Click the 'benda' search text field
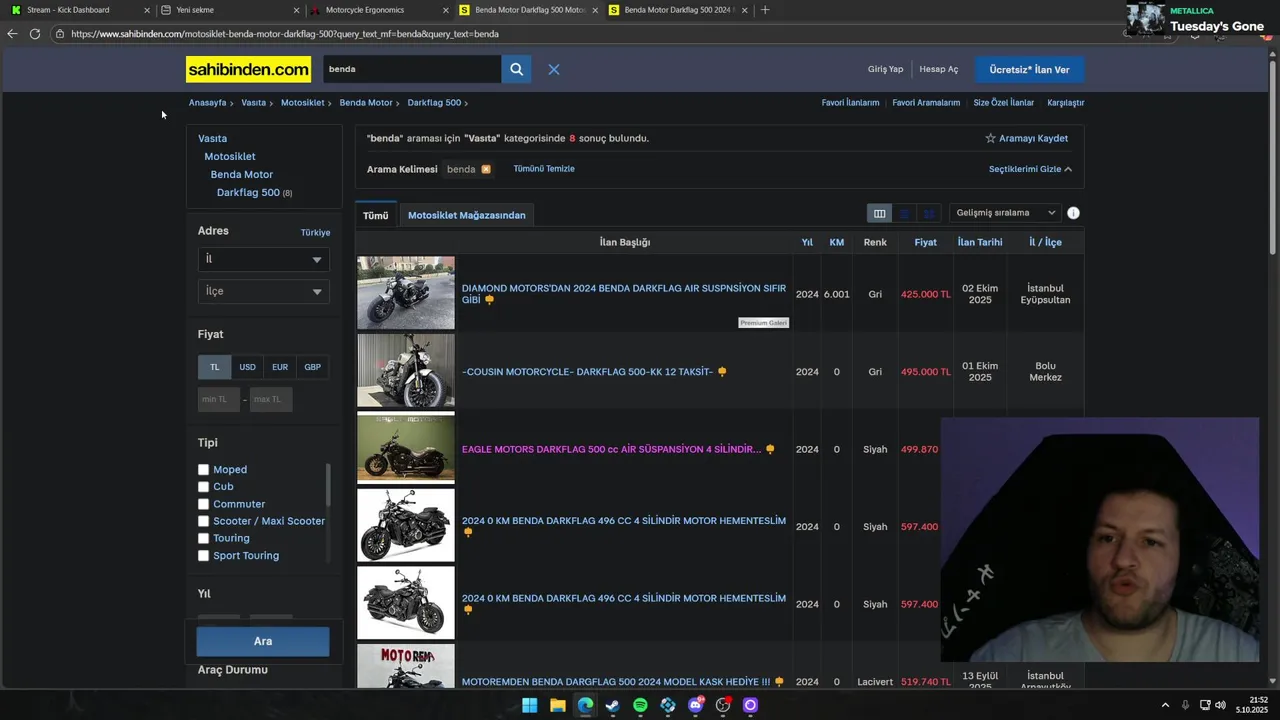The image size is (1280, 720). click(411, 69)
